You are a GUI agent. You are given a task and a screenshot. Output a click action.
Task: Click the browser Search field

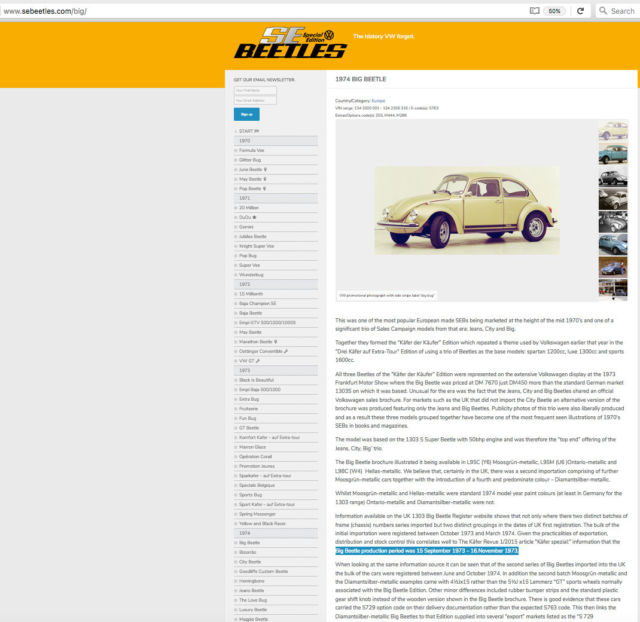click(614, 10)
